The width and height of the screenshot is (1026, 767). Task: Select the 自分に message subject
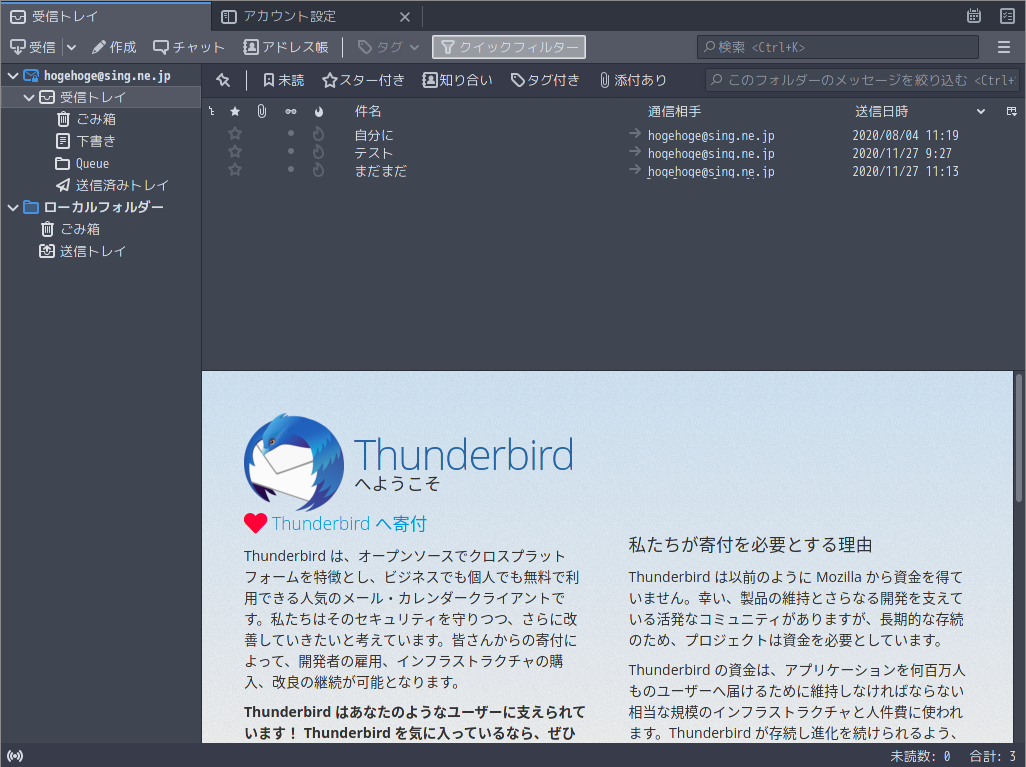click(374, 135)
